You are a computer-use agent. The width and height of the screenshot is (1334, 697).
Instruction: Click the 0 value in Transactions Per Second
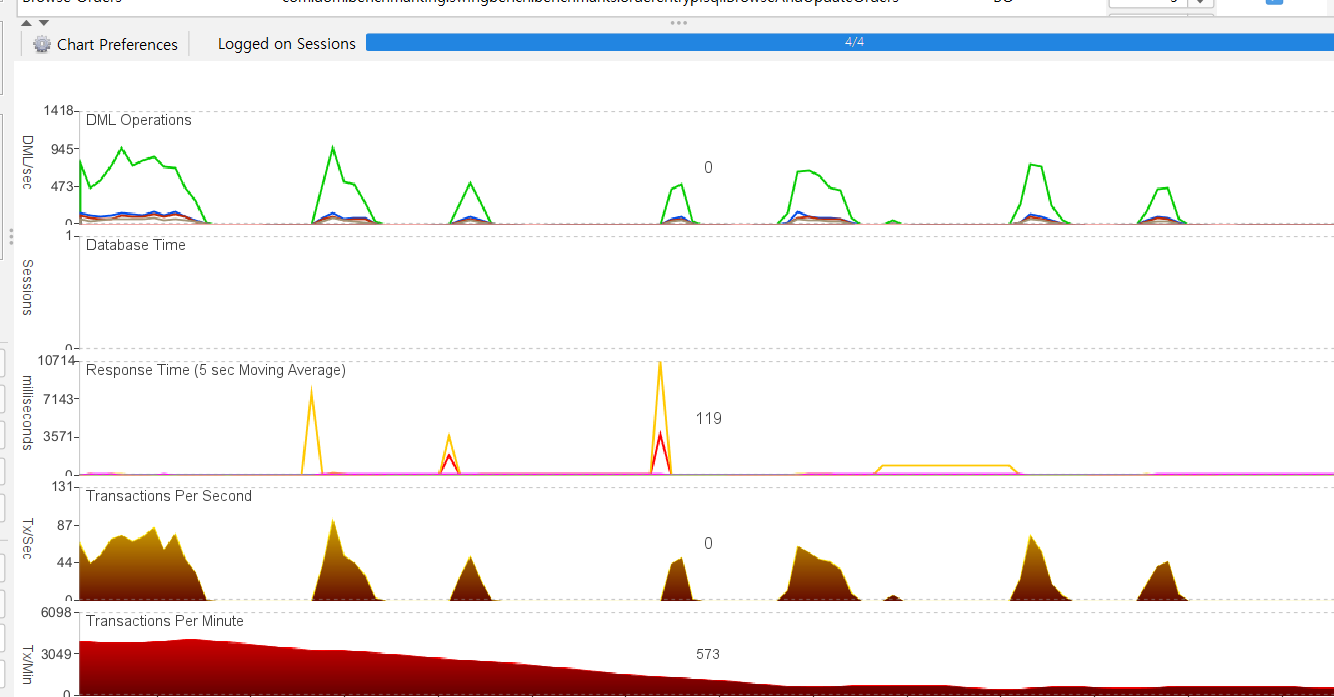pos(708,544)
